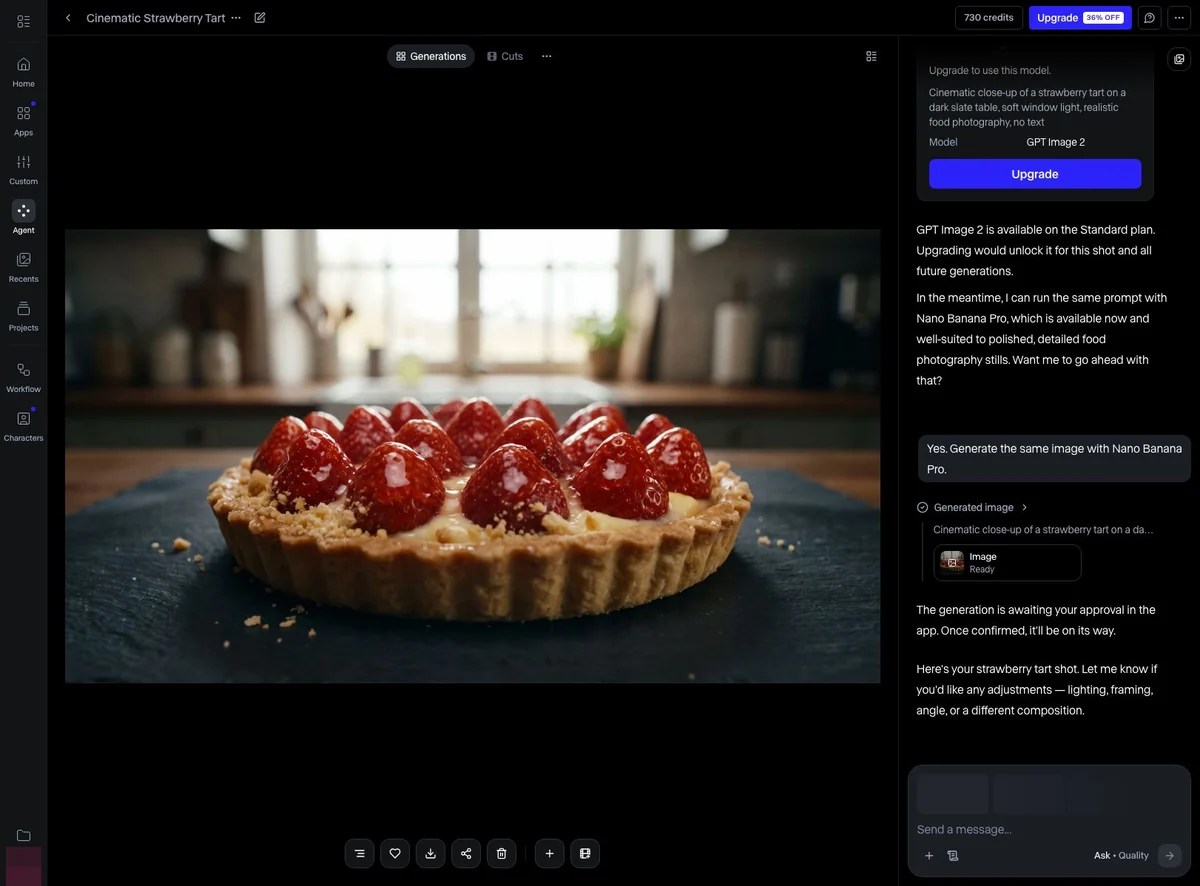Expand the Generated image details chevron
Viewport: 1200px width, 886px height.
[x=1025, y=507]
